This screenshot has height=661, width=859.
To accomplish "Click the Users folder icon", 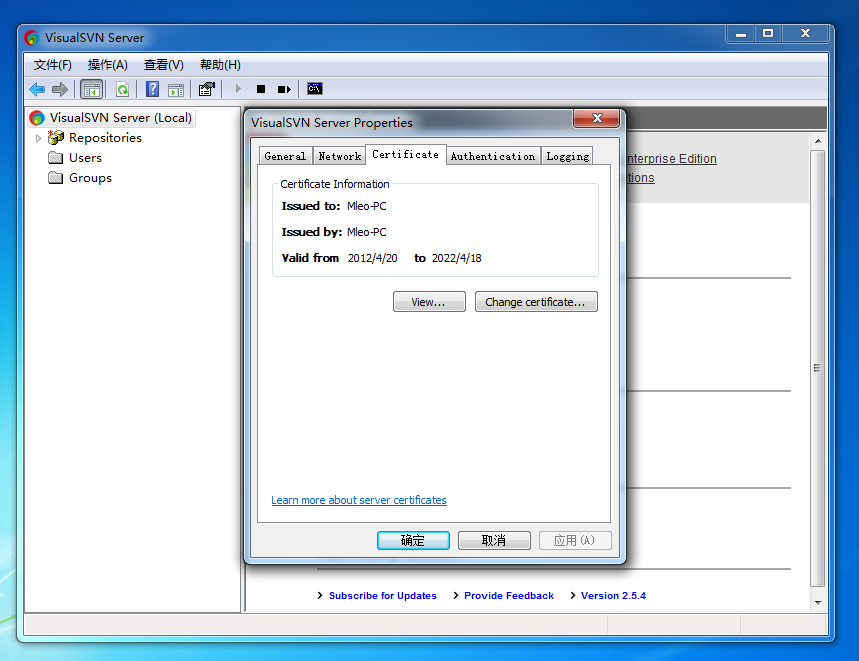I will pos(55,158).
